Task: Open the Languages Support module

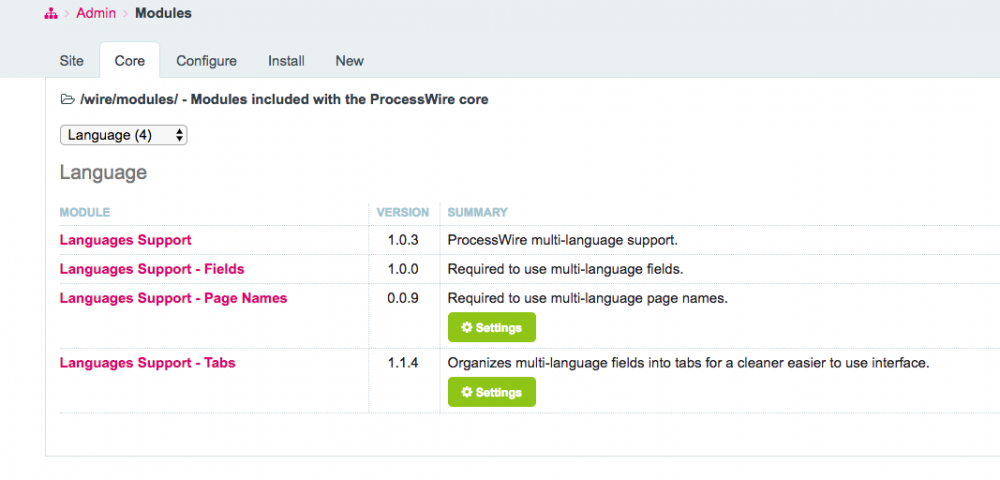Action: [x=125, y=240]
